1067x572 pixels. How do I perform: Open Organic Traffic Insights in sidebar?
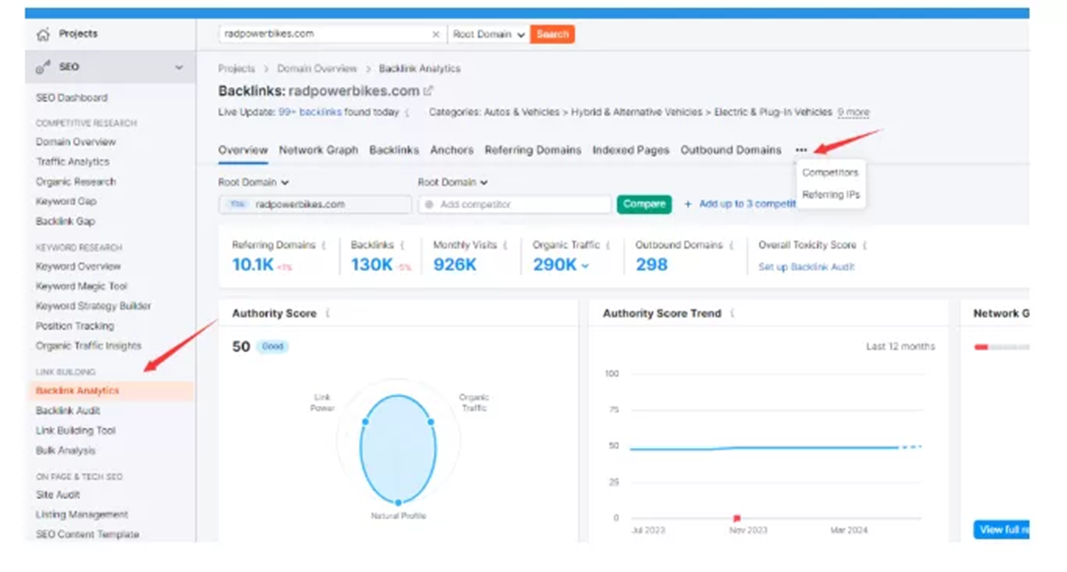(x=88, y=346)
